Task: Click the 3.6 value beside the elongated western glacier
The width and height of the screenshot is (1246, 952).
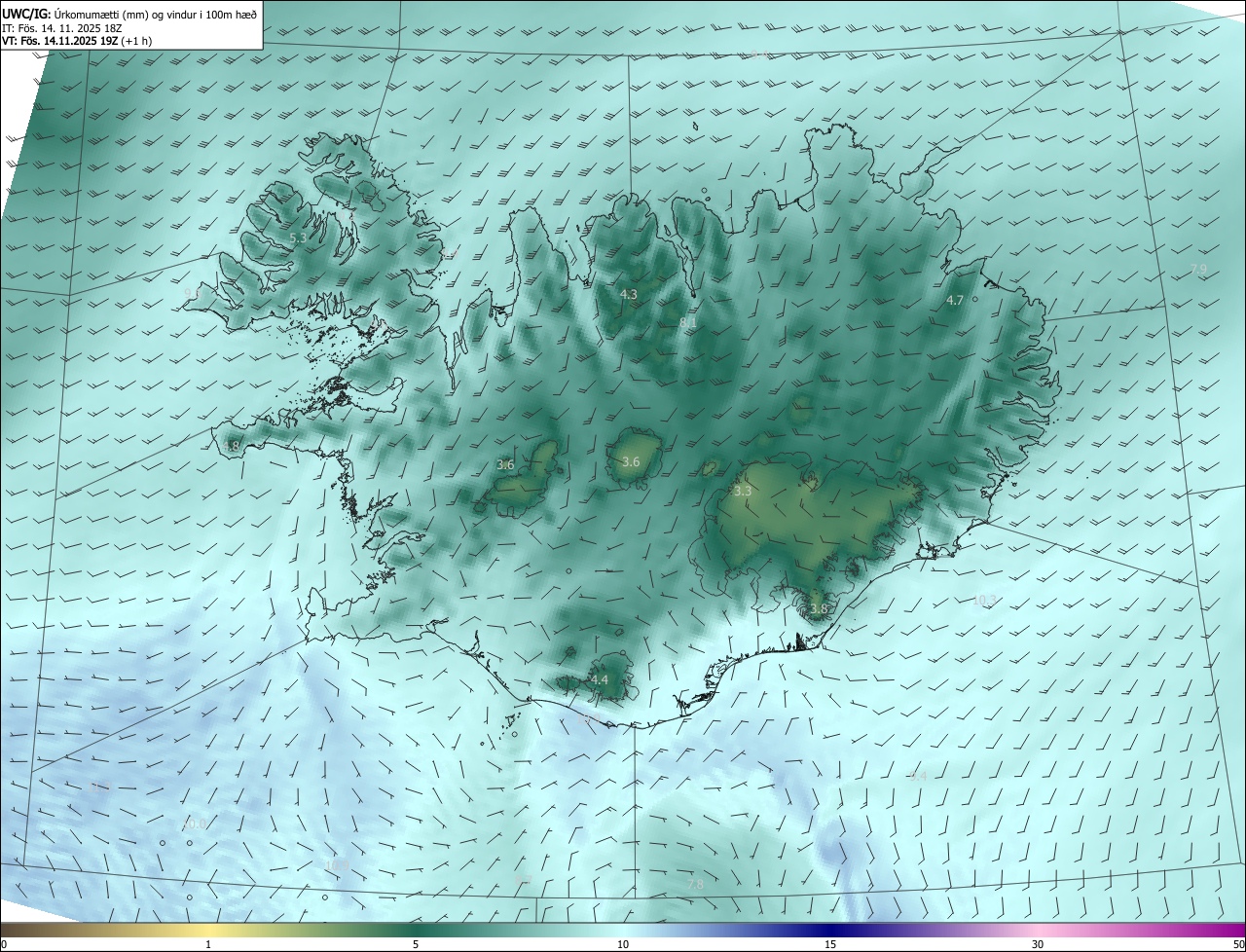Action: (x=505, y=465)
